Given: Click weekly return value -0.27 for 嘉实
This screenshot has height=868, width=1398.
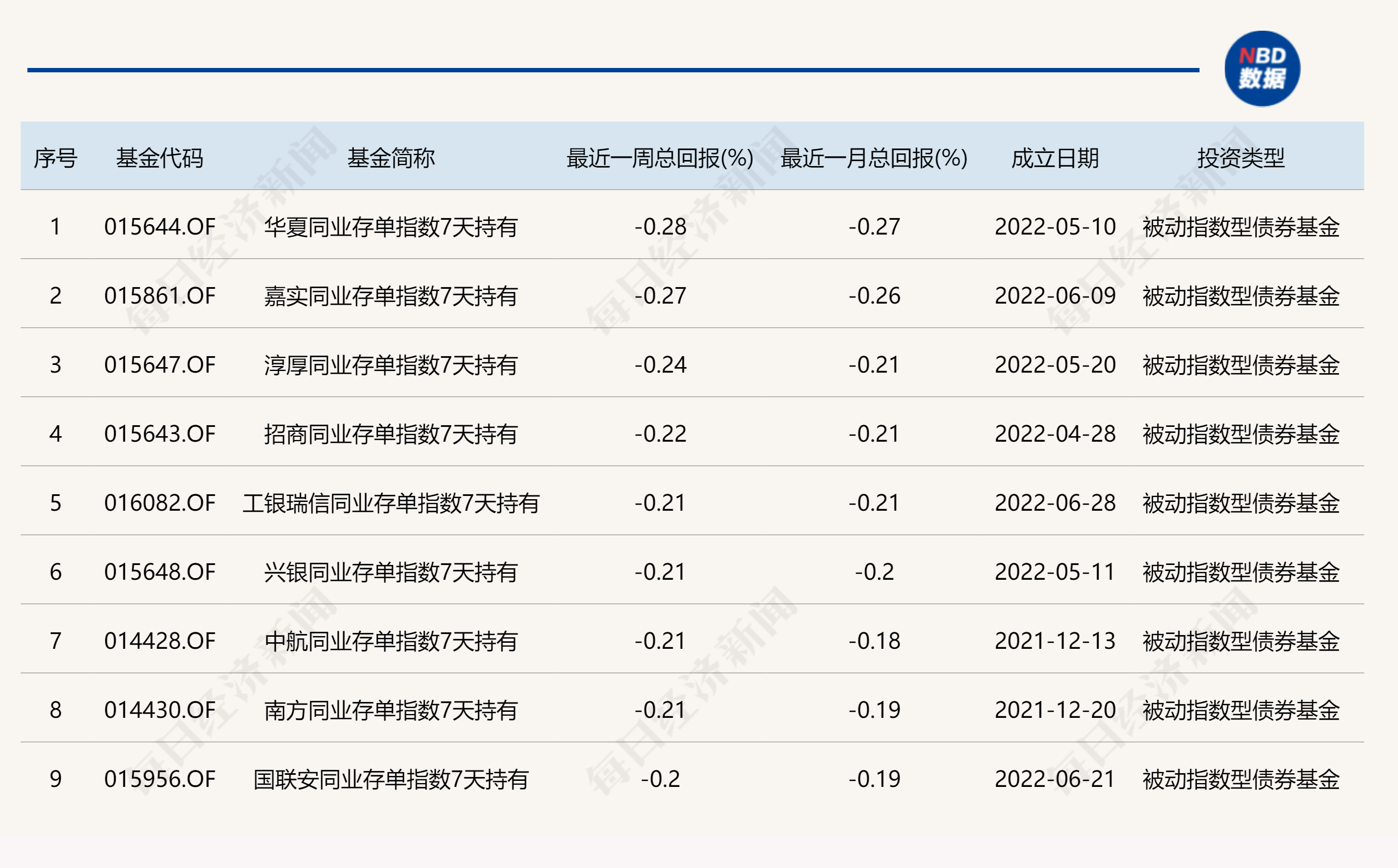Looking at the screenshot, I should click(x=661, y=296).
